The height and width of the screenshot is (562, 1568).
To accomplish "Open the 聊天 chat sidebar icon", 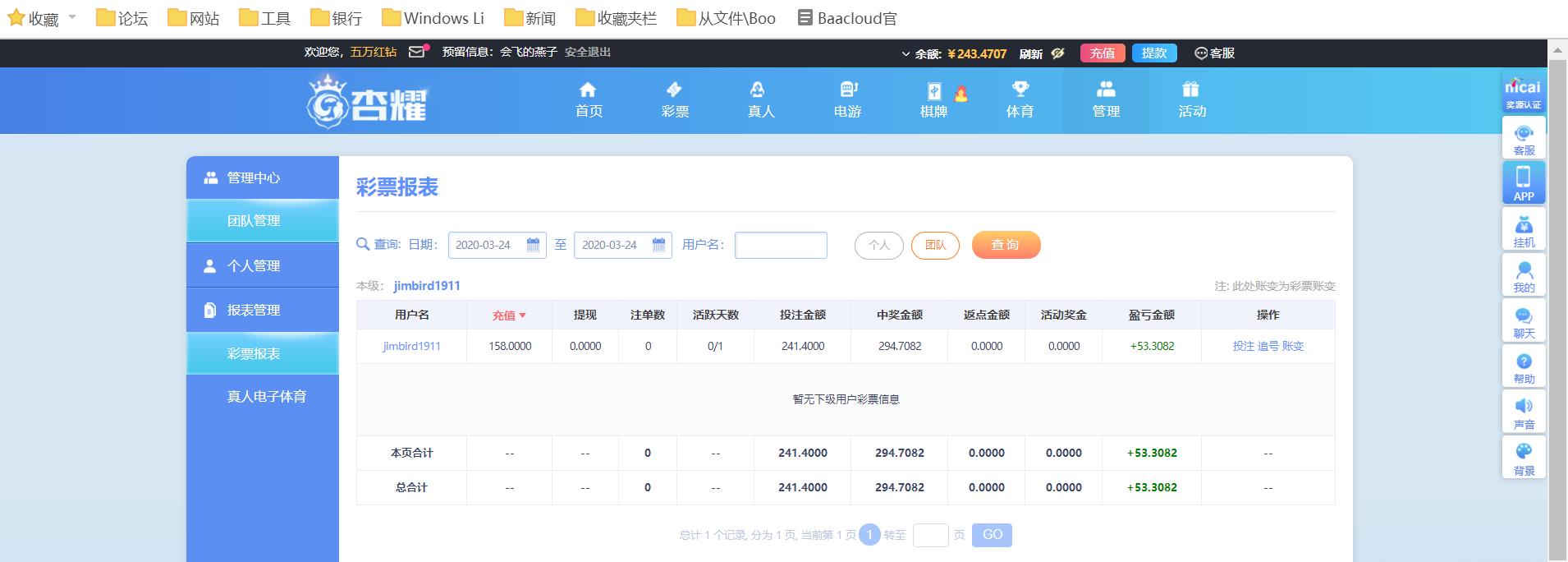I will 1524,322.
